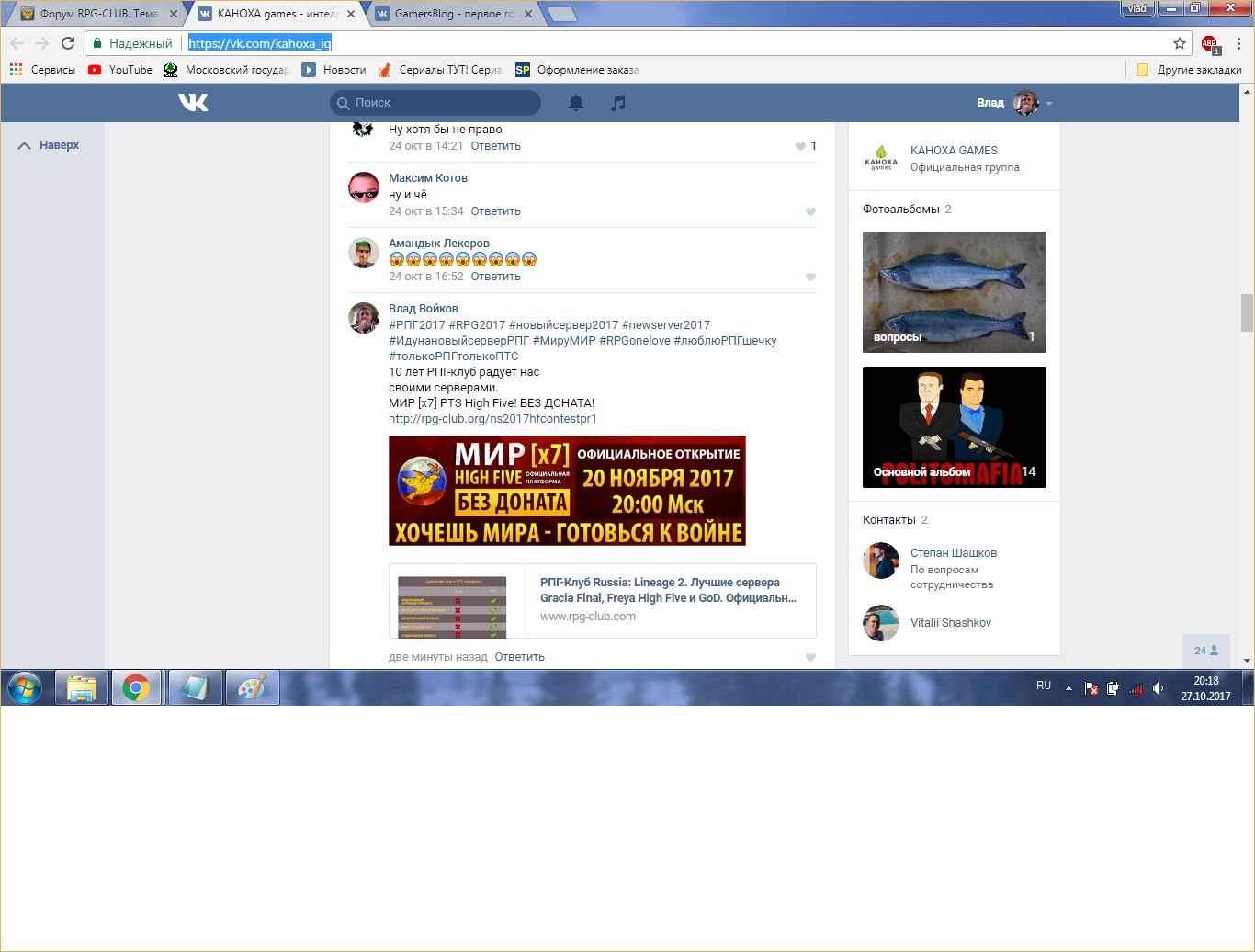Open the Adblock Plus extension icon
The height and width of the screenshot is (952, 1255).
click(x=1209, y=43)
